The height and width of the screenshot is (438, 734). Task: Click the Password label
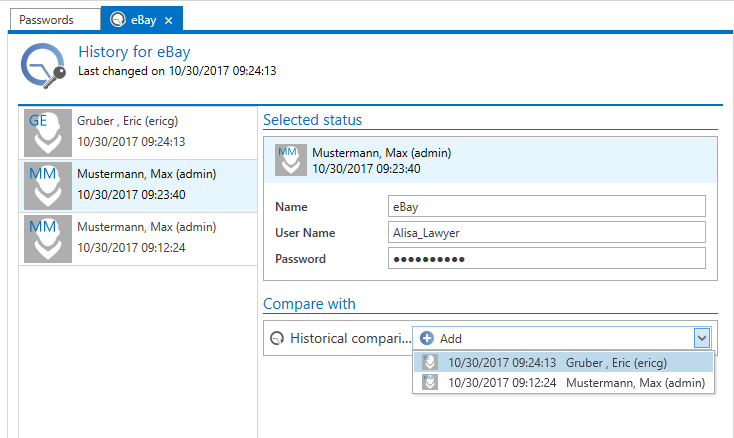tap(300, 259)
